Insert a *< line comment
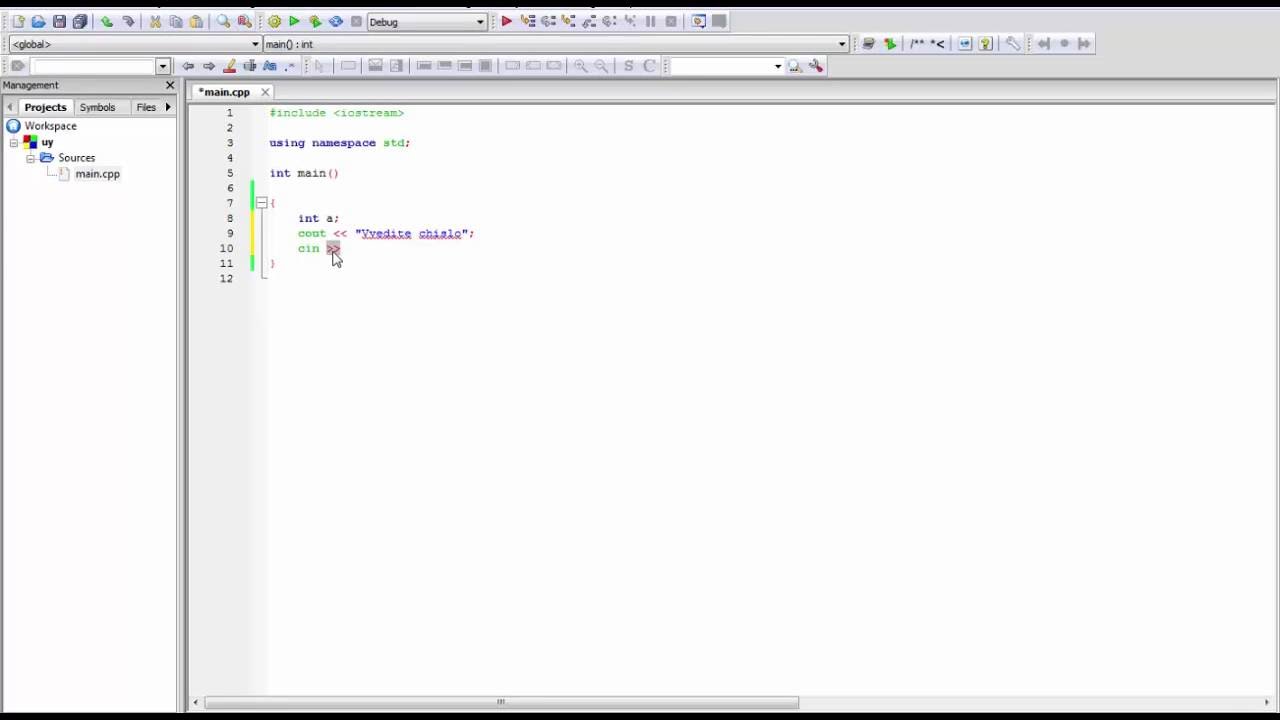This screenshot has width=1280, height=720. tap(937, 43)
